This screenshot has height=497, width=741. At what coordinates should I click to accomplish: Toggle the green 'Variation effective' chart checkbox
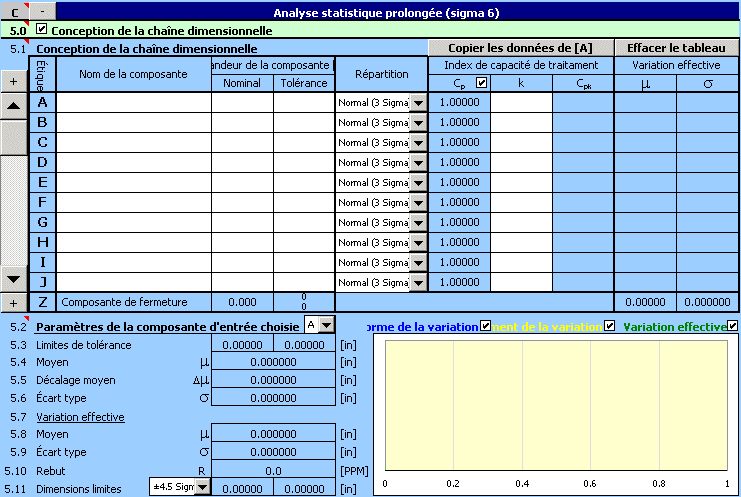point(732,326)
